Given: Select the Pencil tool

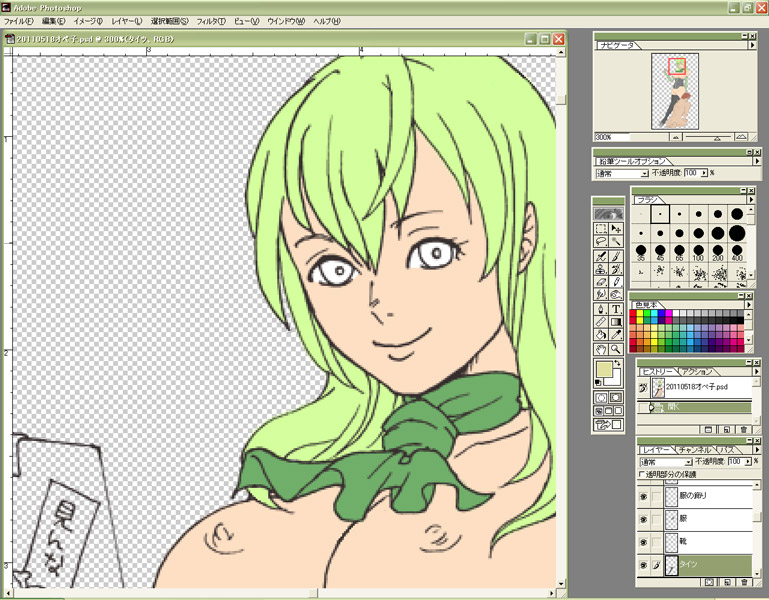Looking at the screenshot, I should (616, 282).
